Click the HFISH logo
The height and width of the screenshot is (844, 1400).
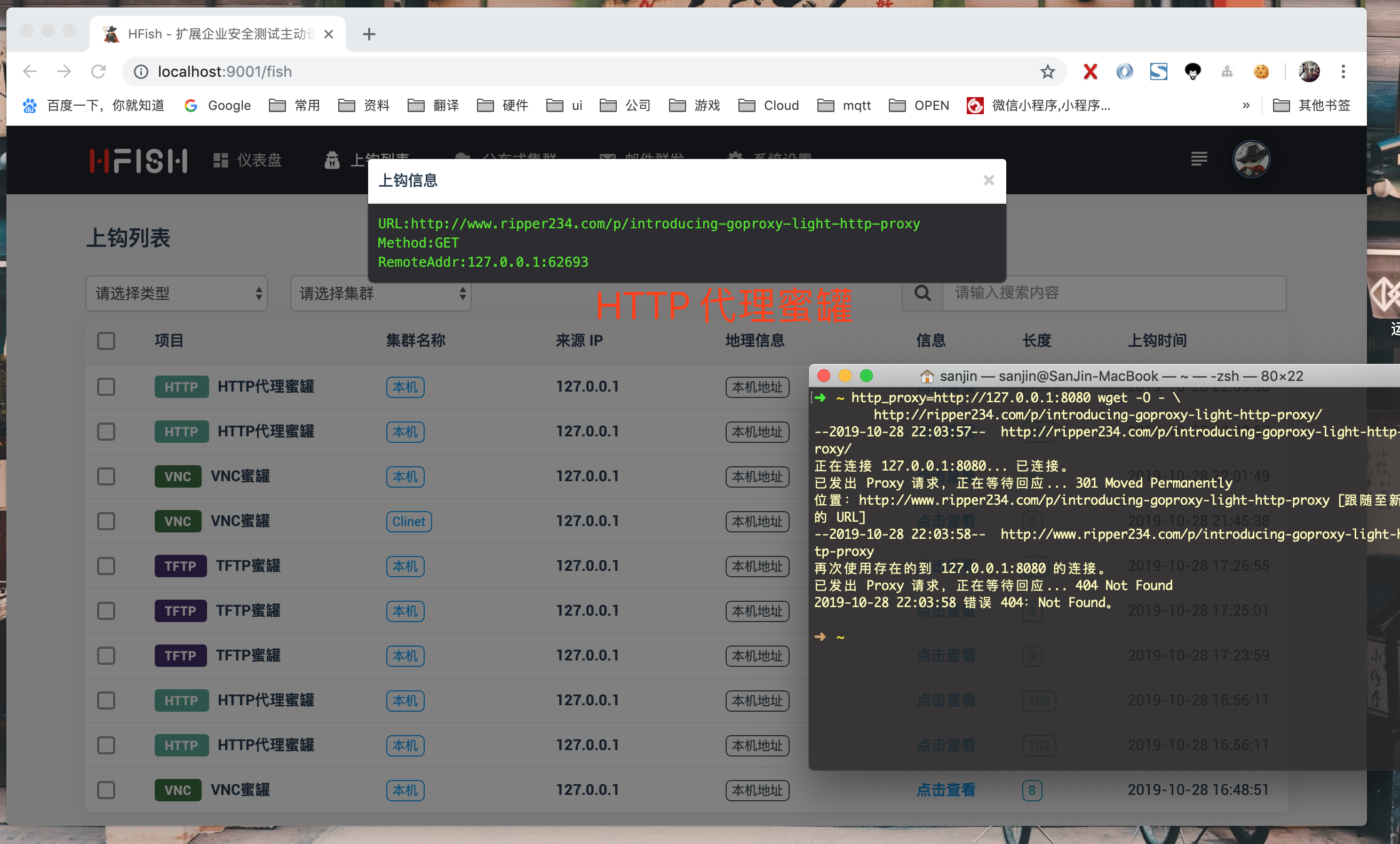tap(138, 161)
